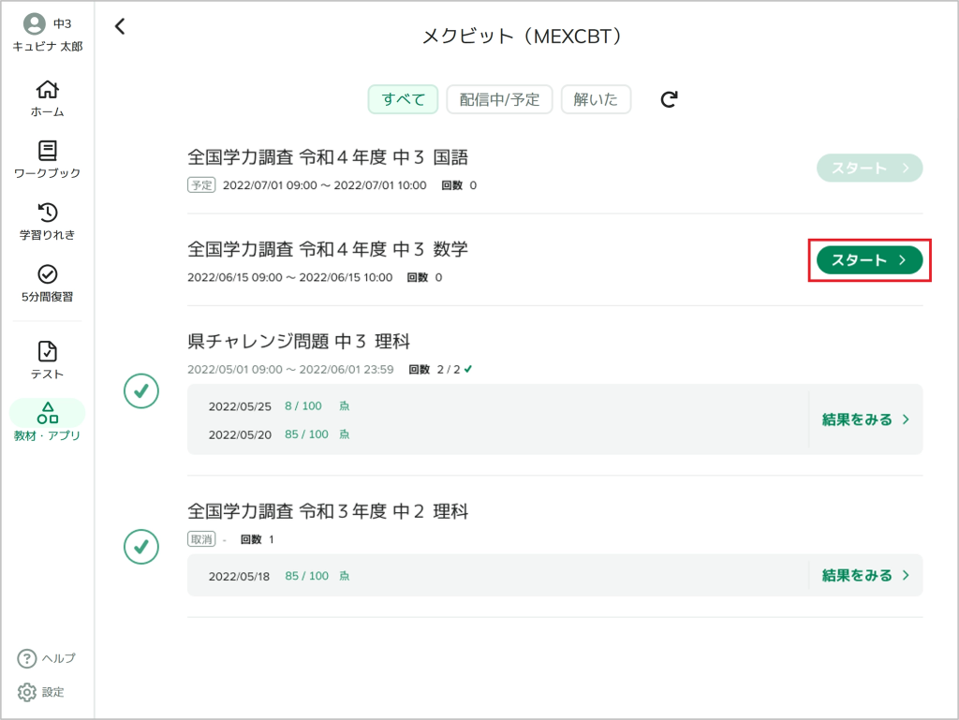Click the 2022/05/25 8/100 score row

click(279, 406)
